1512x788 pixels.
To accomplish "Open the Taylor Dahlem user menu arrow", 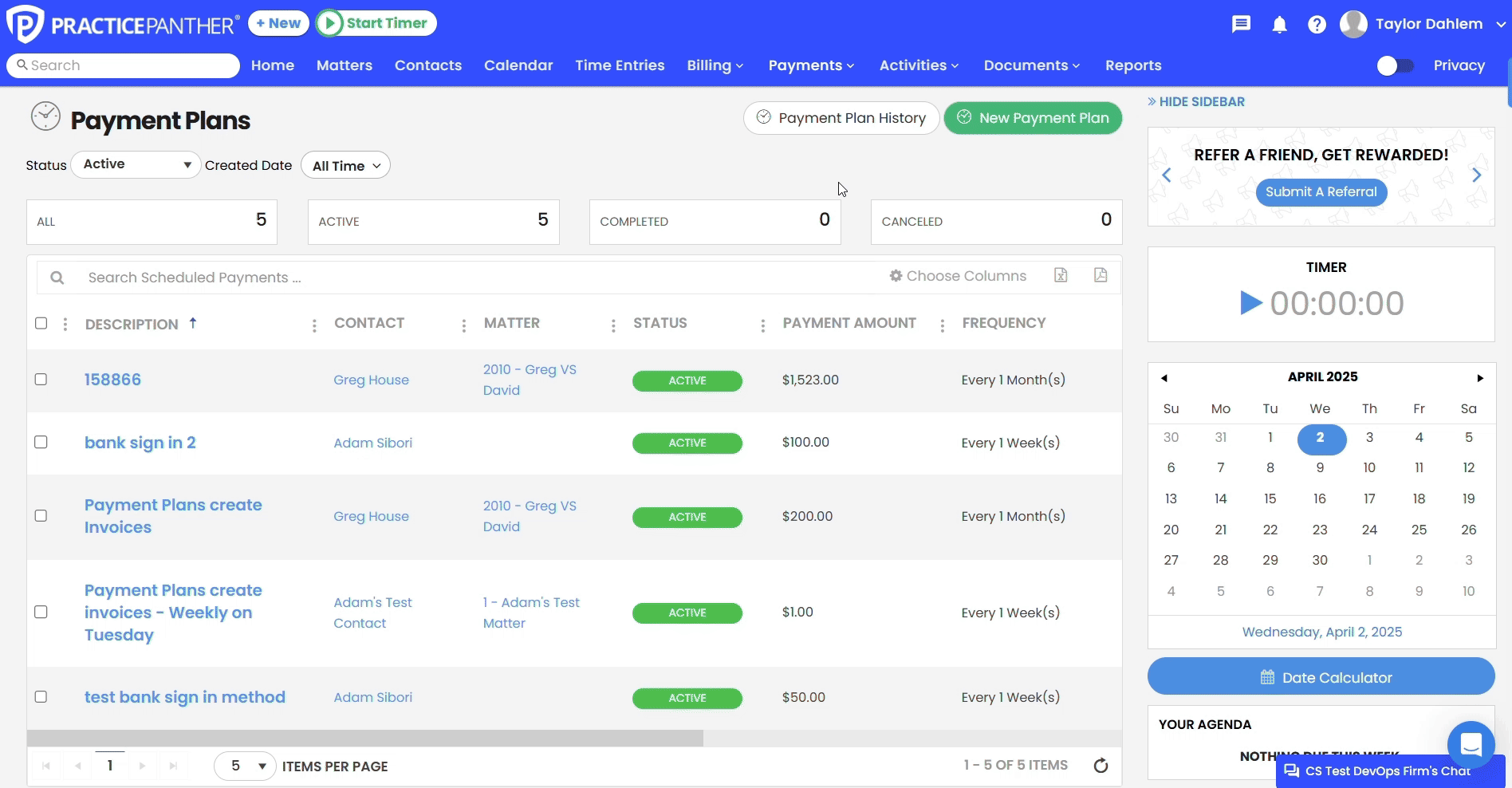I will 1500,25.
